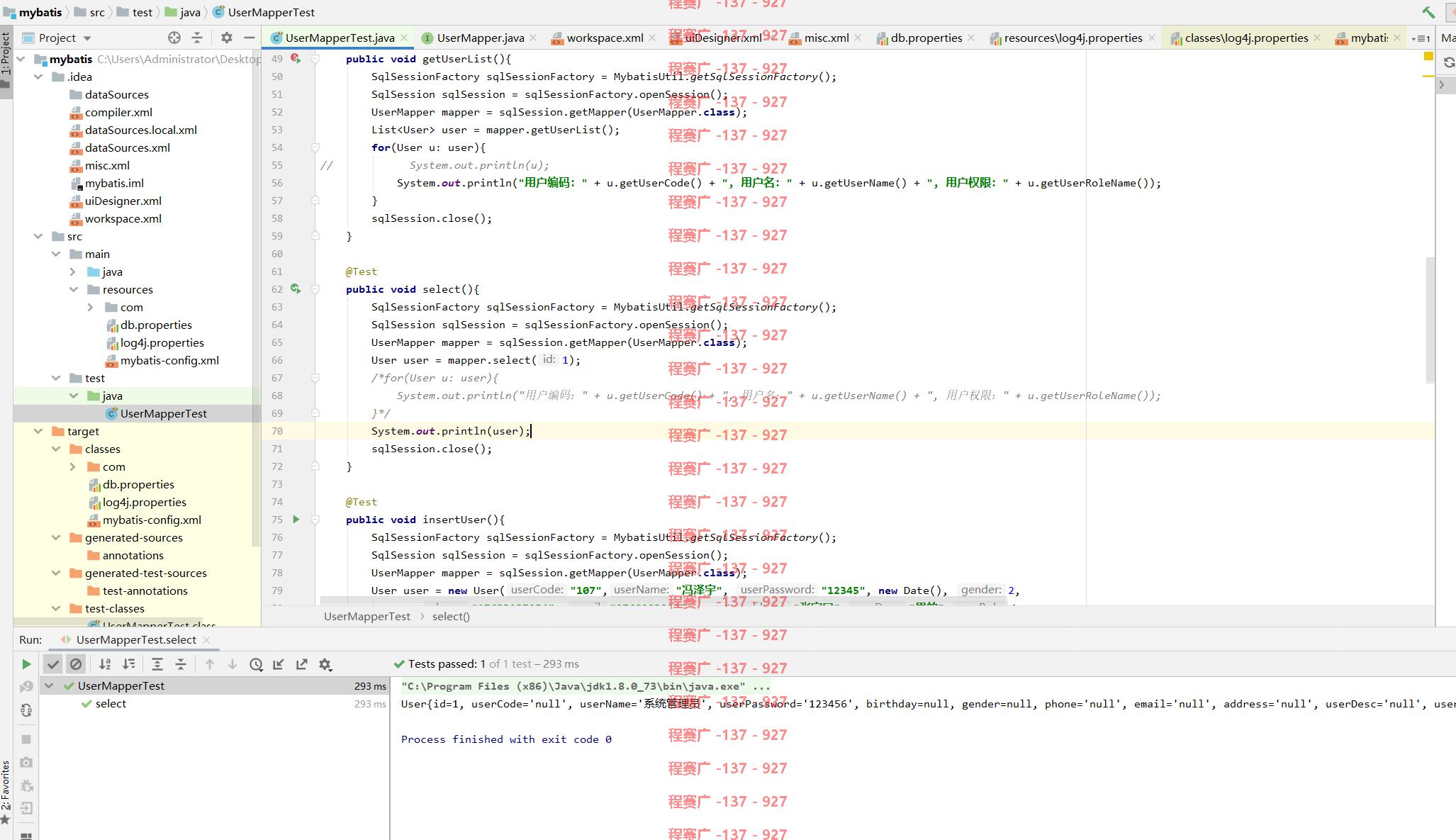
Task: Sort test results alphabetically
Action: point(105,664)
